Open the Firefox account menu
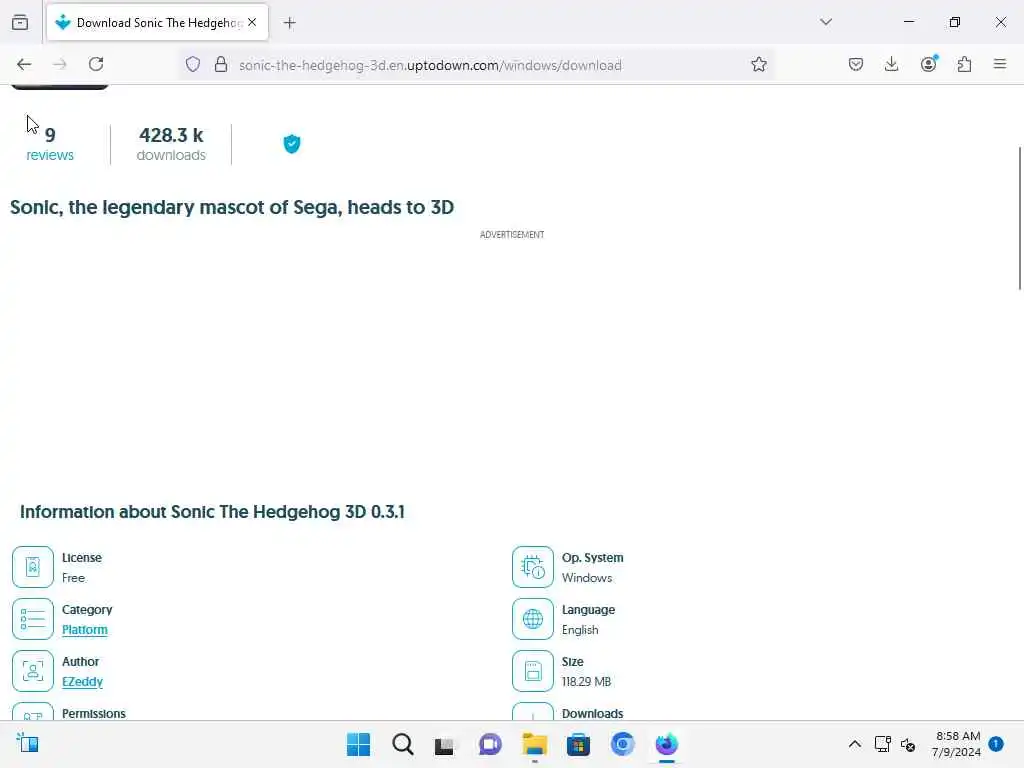This screenshot has width=1024, height=768. tap(929, 64)
